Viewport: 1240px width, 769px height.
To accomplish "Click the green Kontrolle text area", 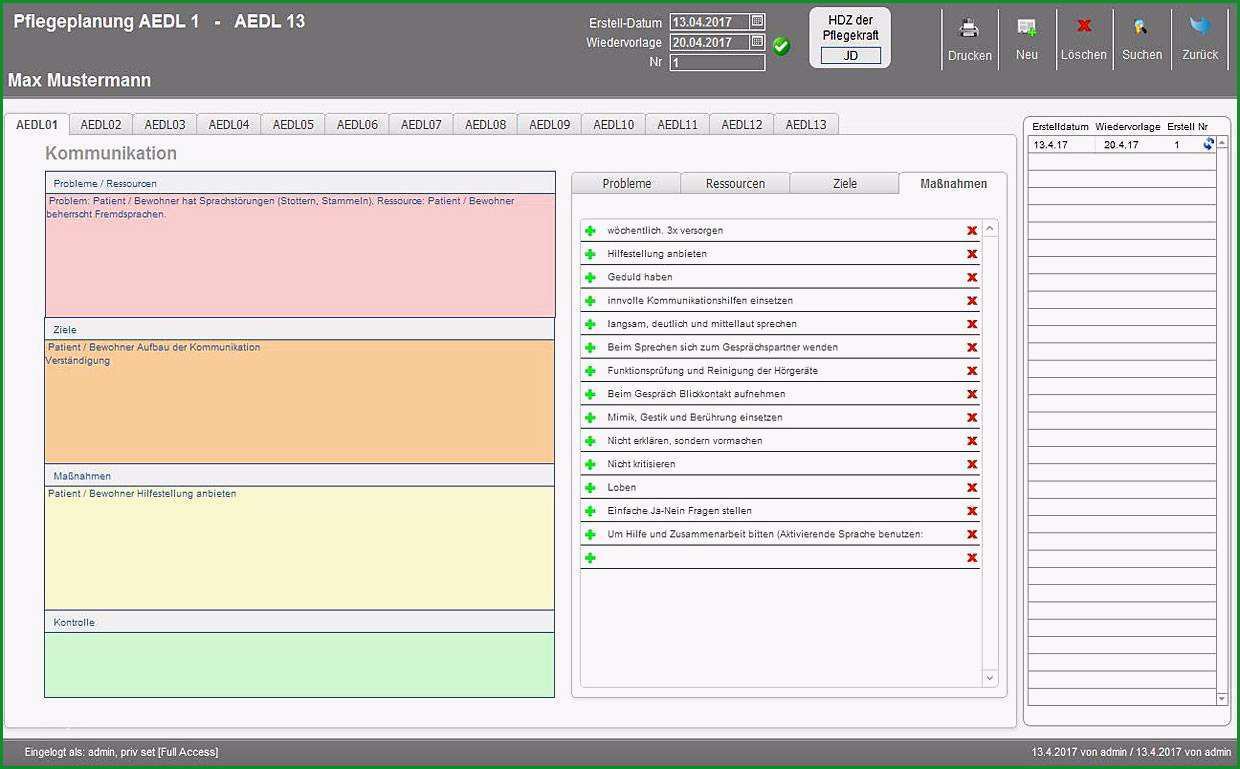I will 300,664.
